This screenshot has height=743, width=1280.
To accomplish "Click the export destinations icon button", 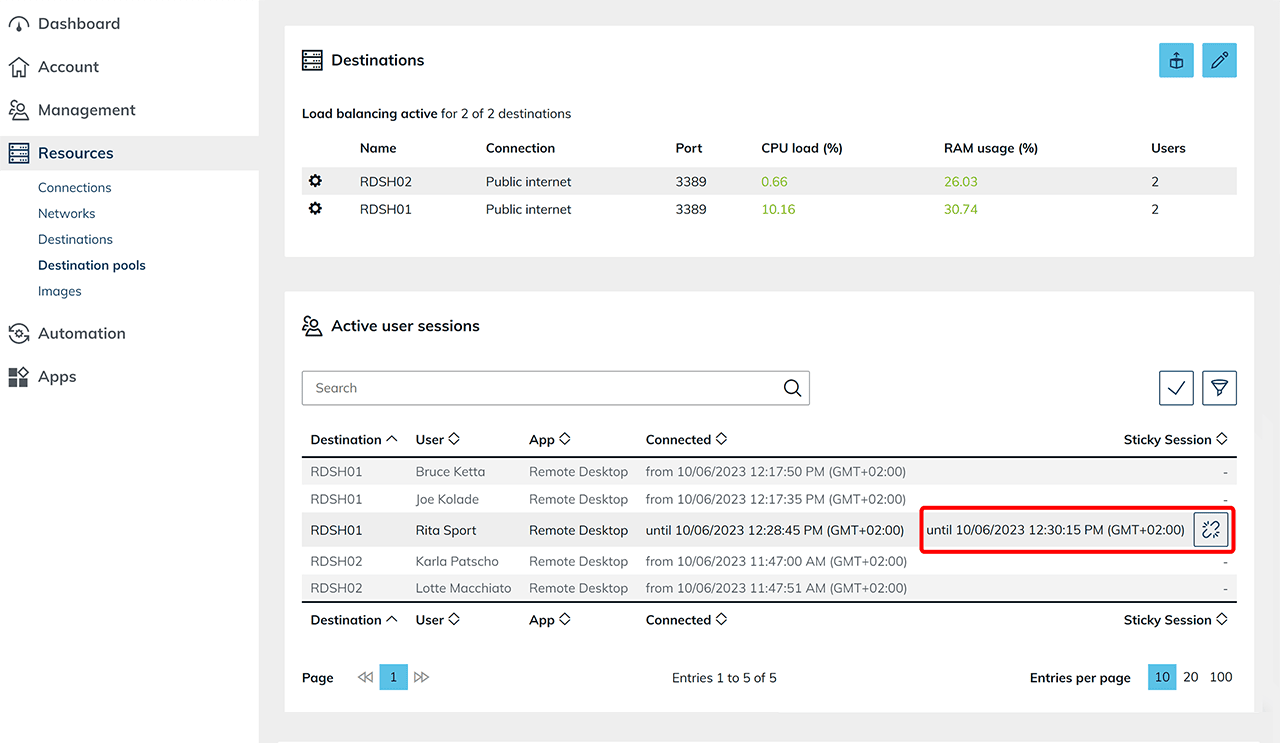I will click(x=1176, y=60).
